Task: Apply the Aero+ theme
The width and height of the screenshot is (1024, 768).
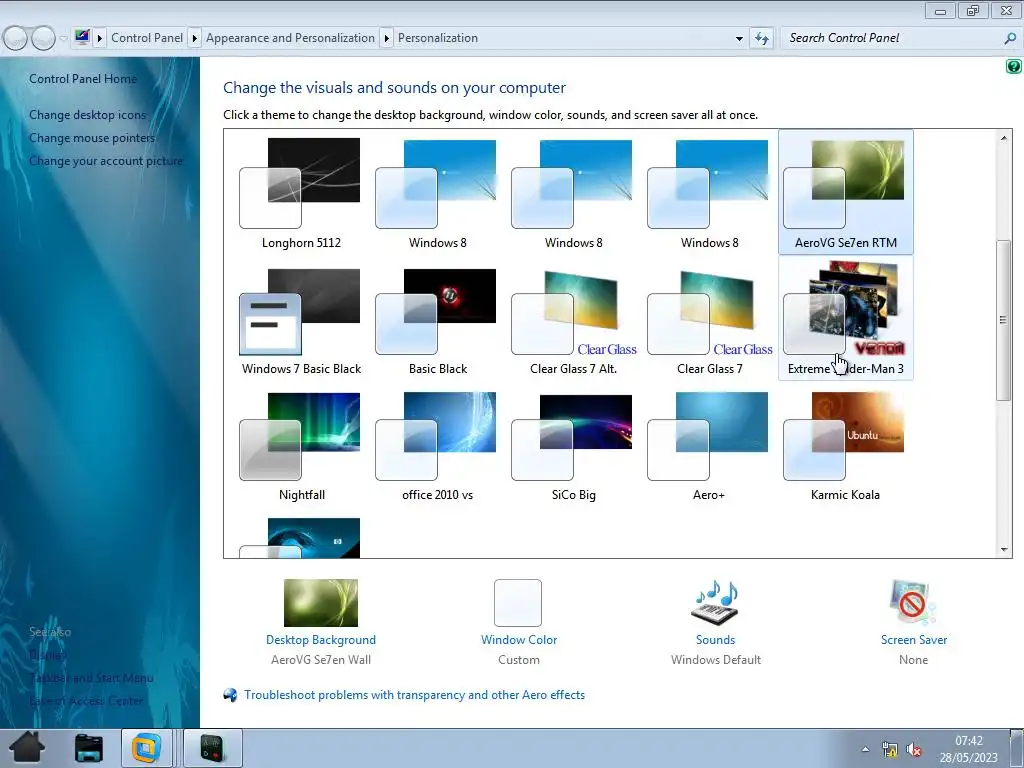Action: [x=710, y=445]
